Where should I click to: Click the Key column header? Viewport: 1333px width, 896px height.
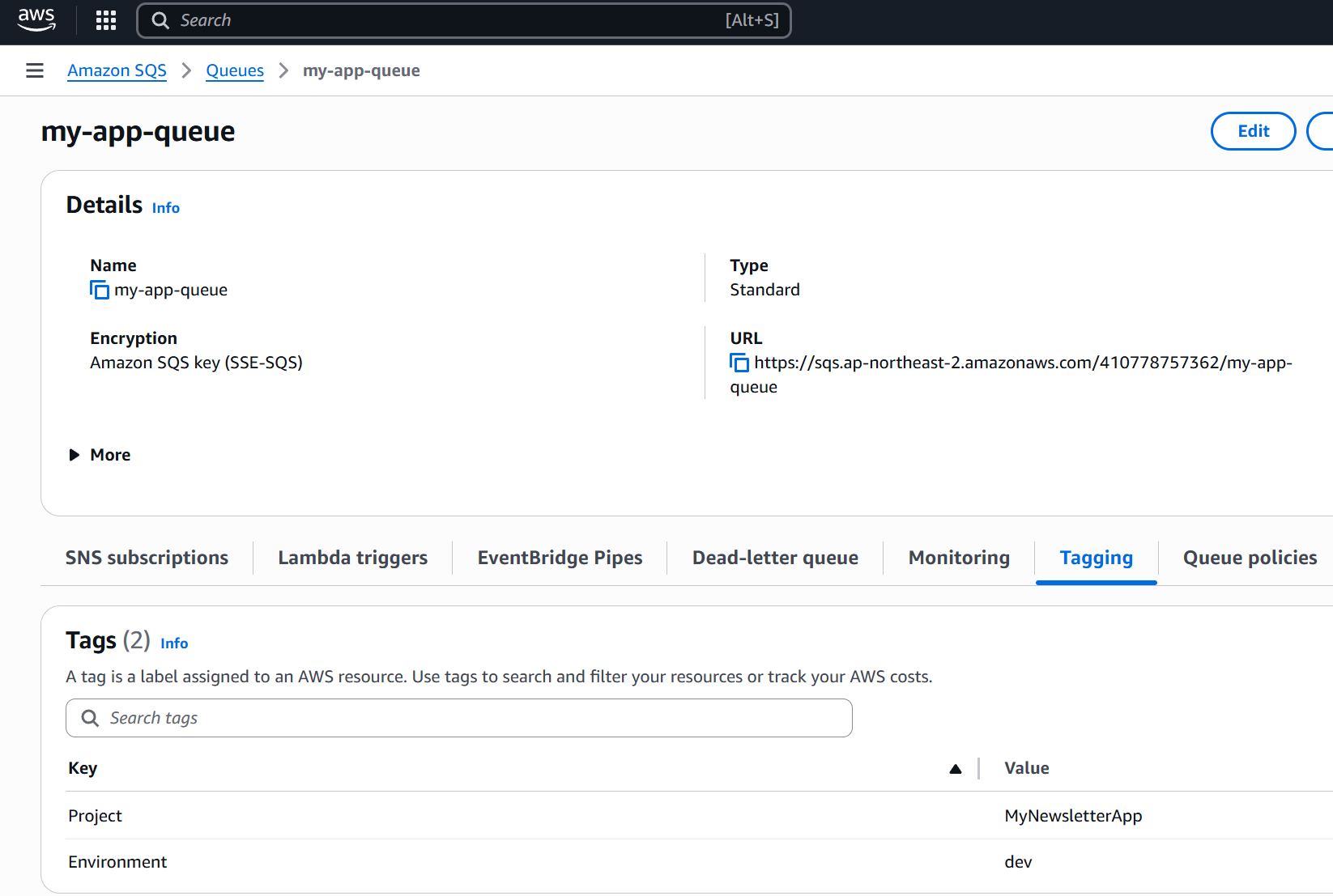83,768
